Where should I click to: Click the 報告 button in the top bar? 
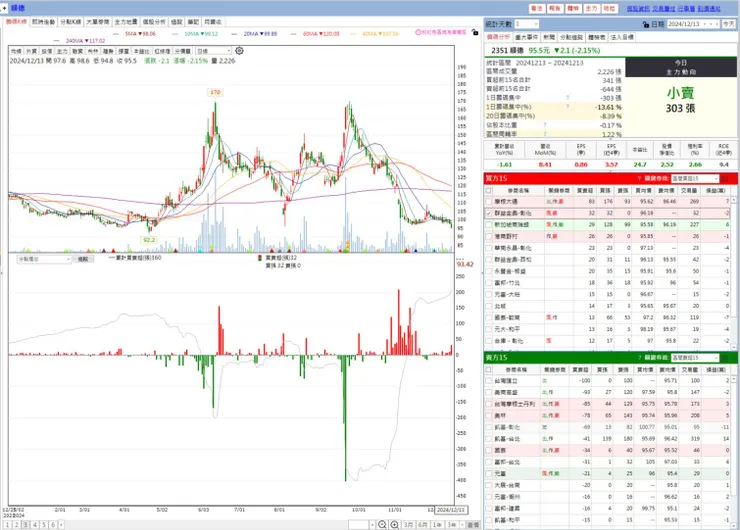[x=555, y=8]
